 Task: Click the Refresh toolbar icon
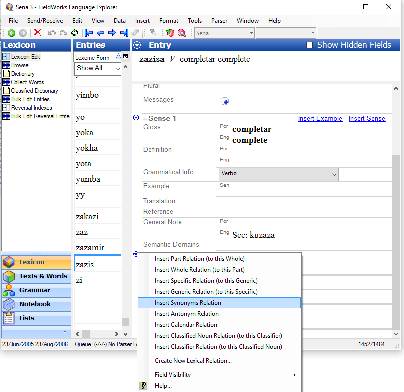pyautogui.click(x=74, y=33)
